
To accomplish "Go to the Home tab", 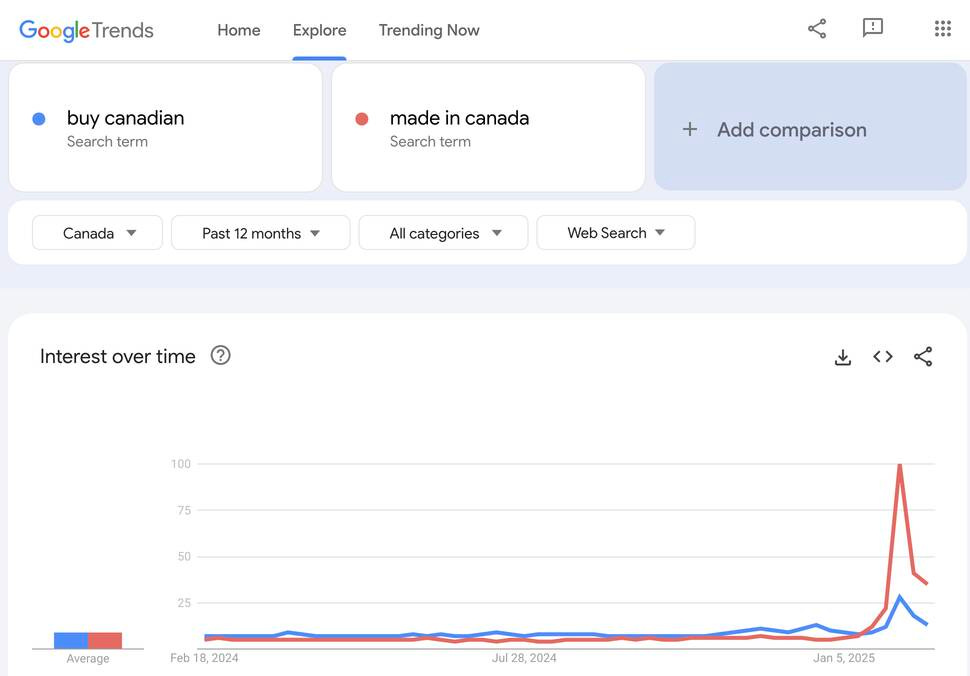I will [x=239, y=30].
